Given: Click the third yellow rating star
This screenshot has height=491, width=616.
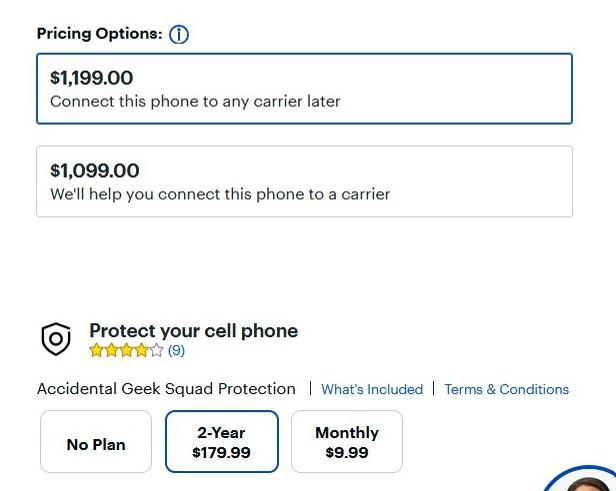Looking at the screenshot, I should [x=126, y=350].
